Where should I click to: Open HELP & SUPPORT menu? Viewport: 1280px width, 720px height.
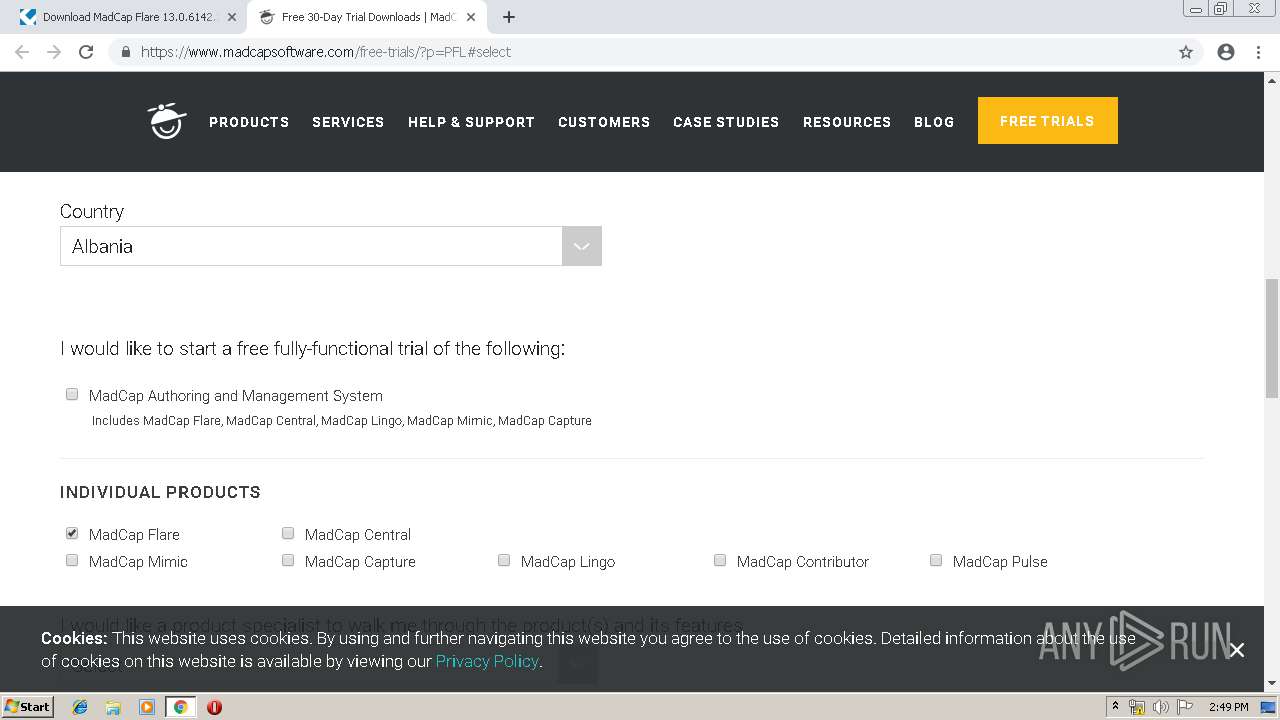click(x=471, y=122)
